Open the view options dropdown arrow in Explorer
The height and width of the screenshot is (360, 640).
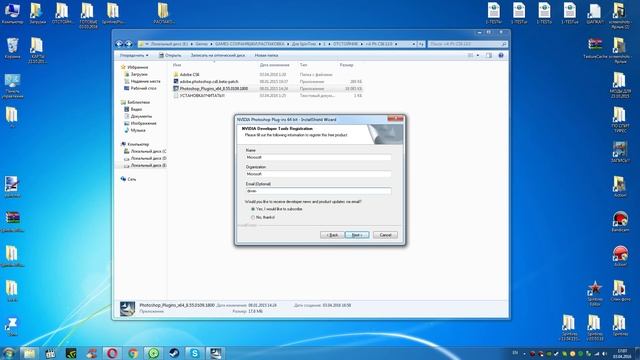pos(478,55)
